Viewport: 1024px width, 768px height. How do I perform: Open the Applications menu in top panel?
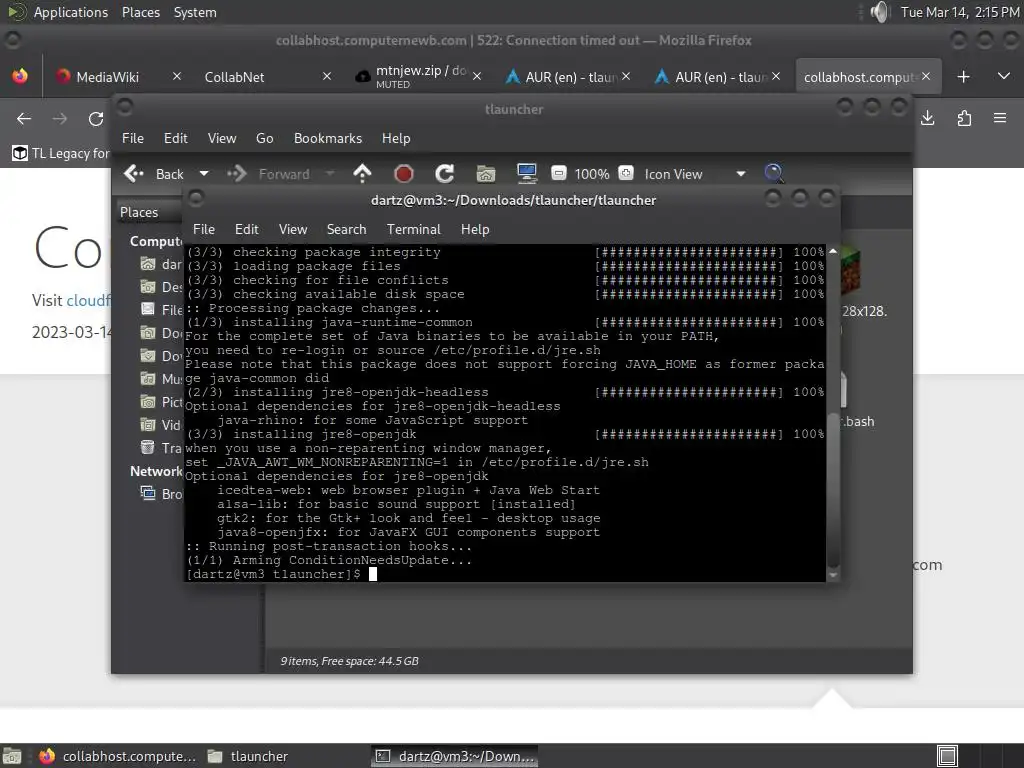click(x=71, y=12)
